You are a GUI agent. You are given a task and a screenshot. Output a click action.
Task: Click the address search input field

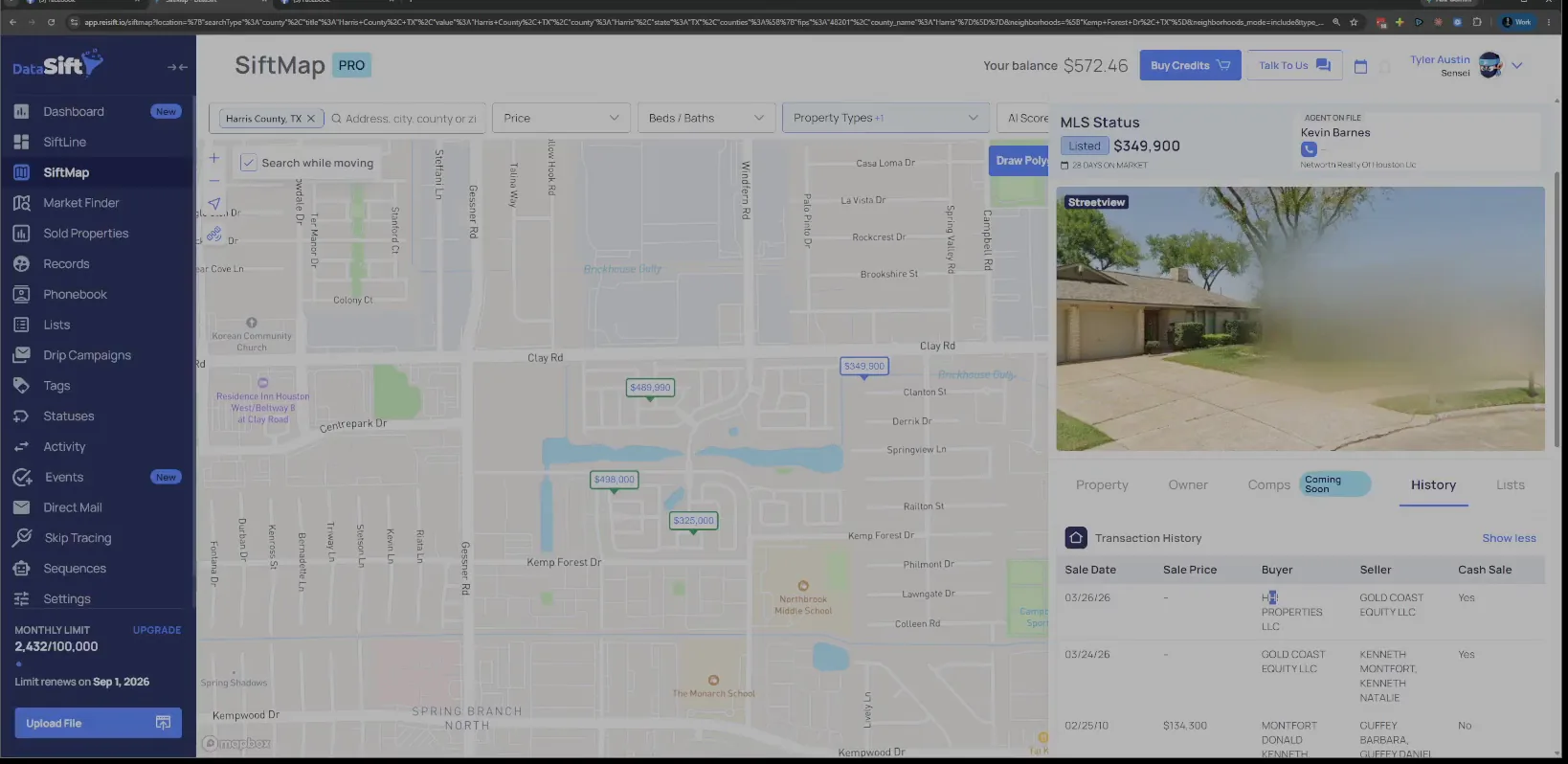(x=410, y=119)
